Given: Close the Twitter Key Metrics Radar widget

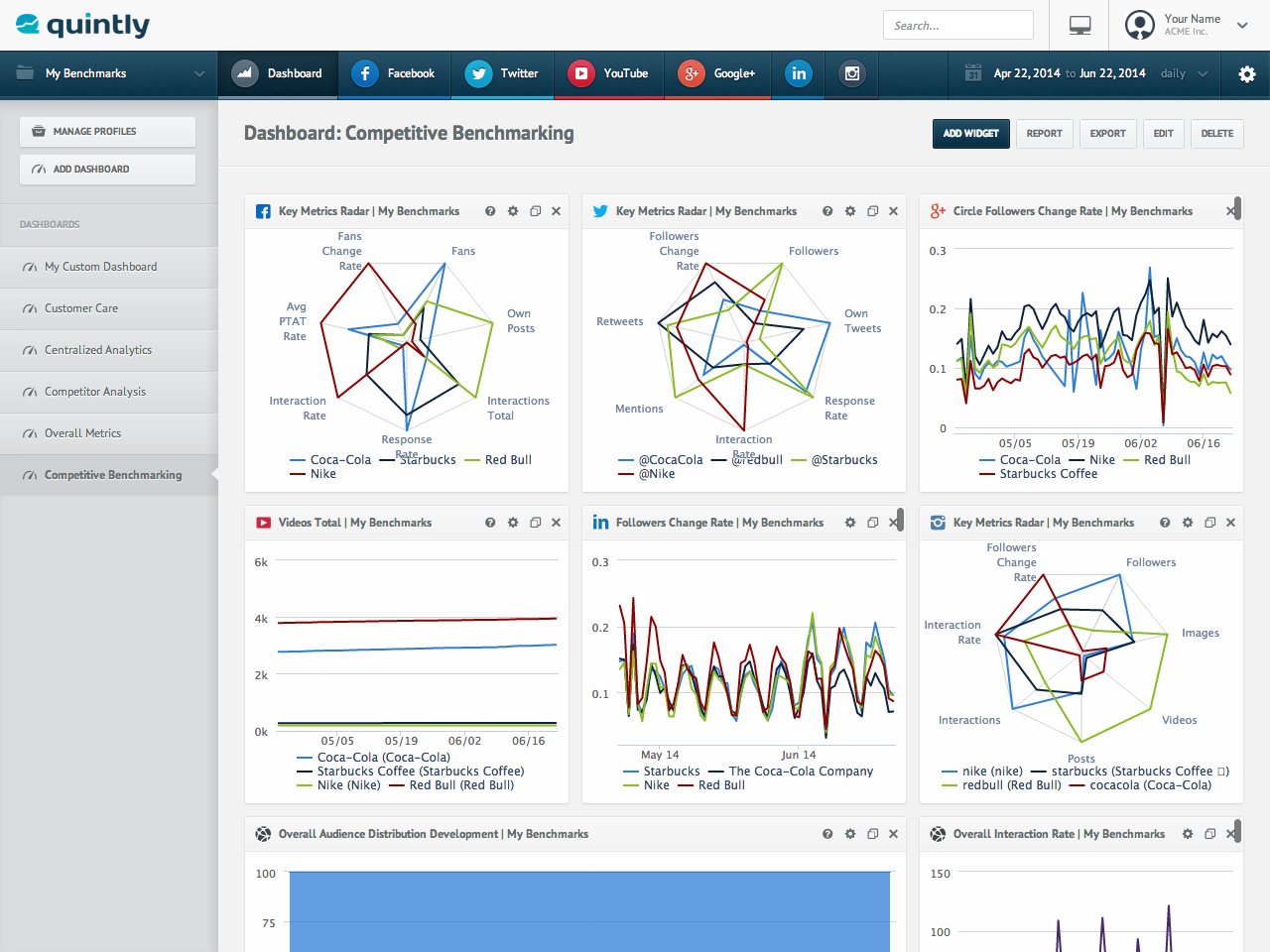Looking at the screenshot, I should (x=894, y=211).
